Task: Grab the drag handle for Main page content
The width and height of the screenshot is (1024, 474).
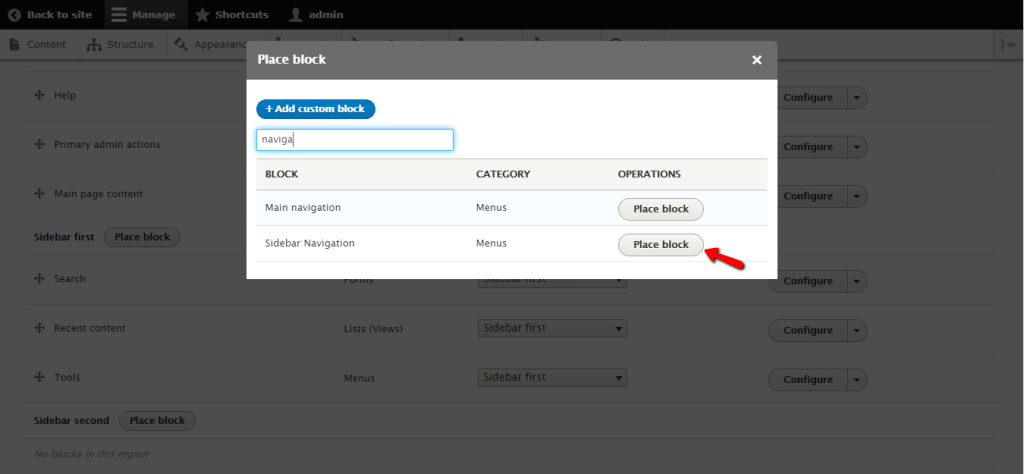Action: coord(39,194)
